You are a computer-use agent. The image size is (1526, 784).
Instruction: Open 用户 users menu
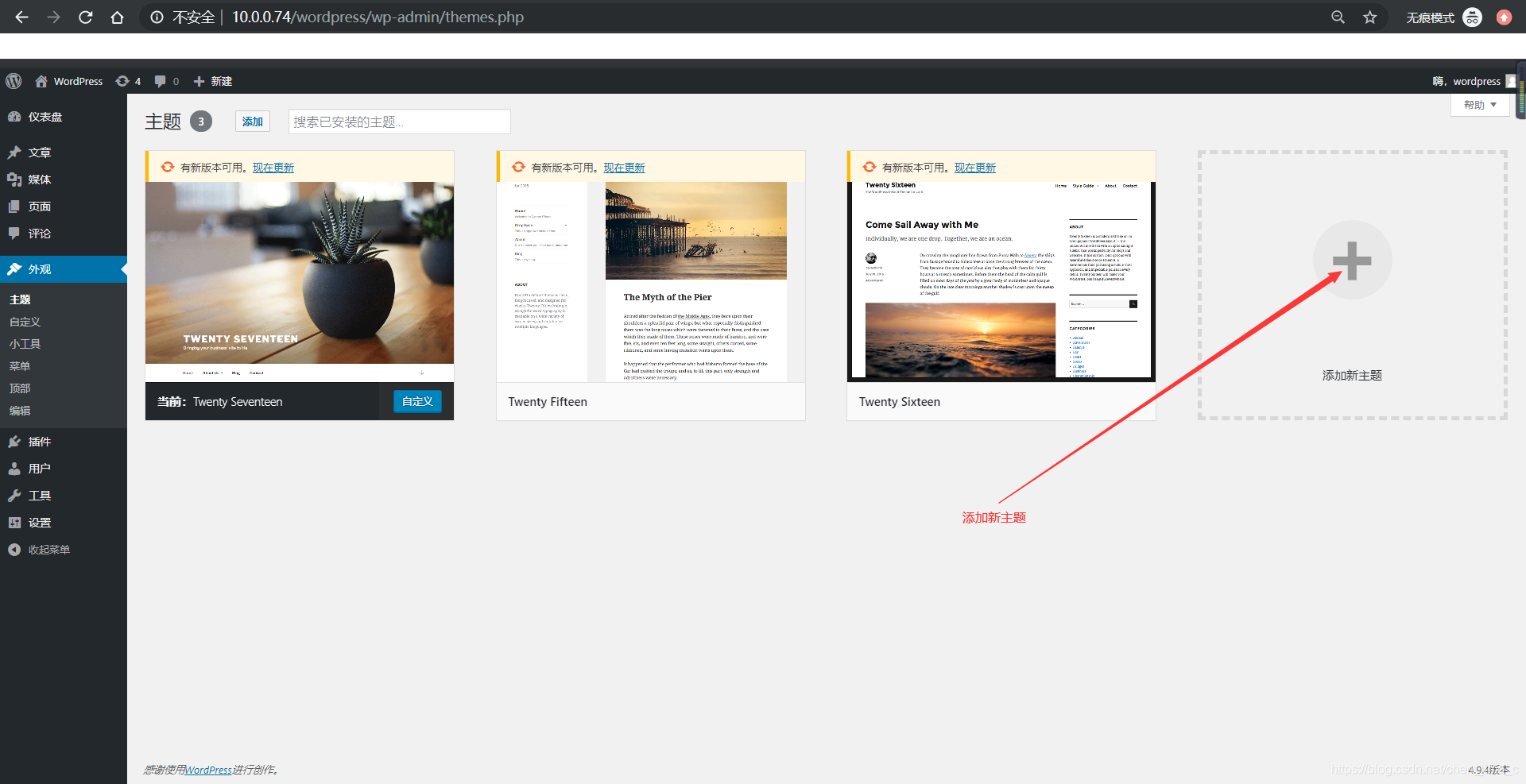[x=64, y=469]
